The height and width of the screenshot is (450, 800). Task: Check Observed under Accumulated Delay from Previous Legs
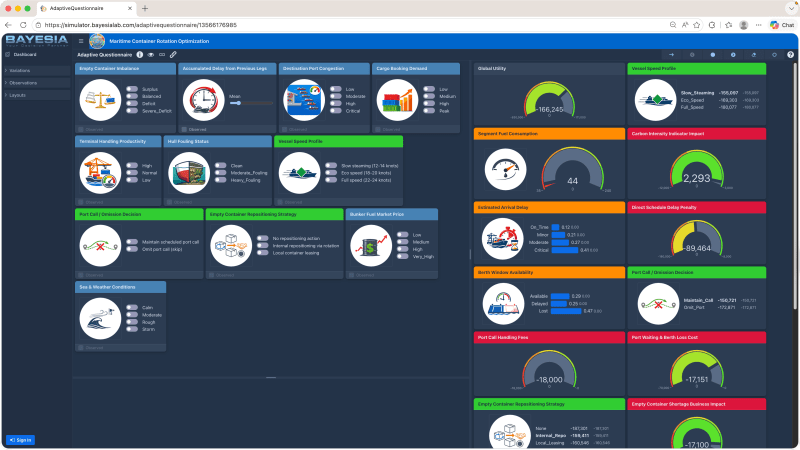(x=185, y=130)
